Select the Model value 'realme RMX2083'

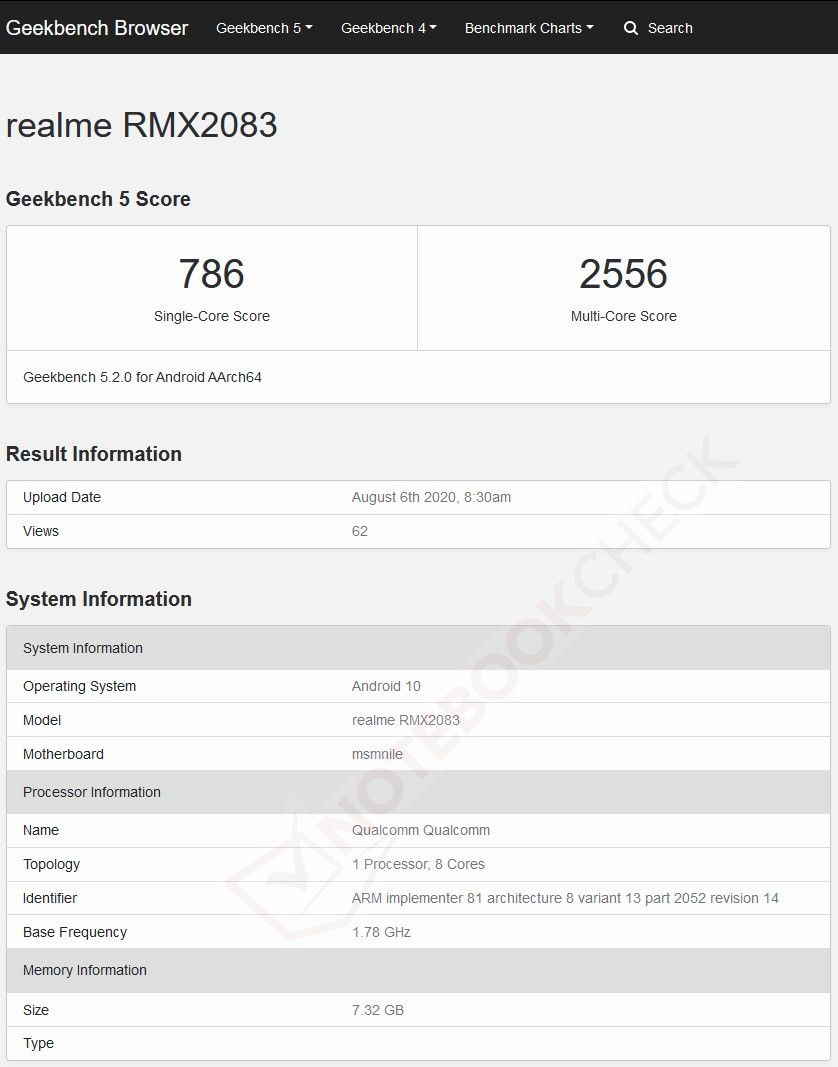406,720
